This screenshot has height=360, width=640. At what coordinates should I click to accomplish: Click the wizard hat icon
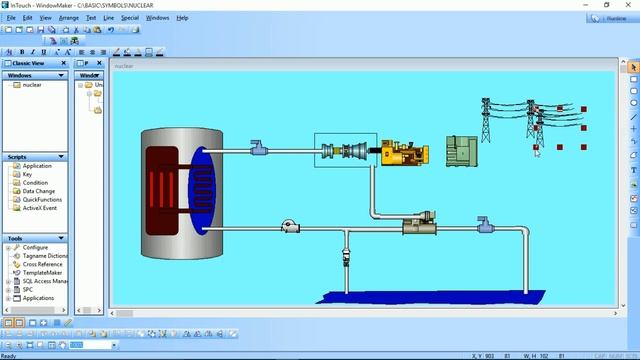click(x=53, y=41)
